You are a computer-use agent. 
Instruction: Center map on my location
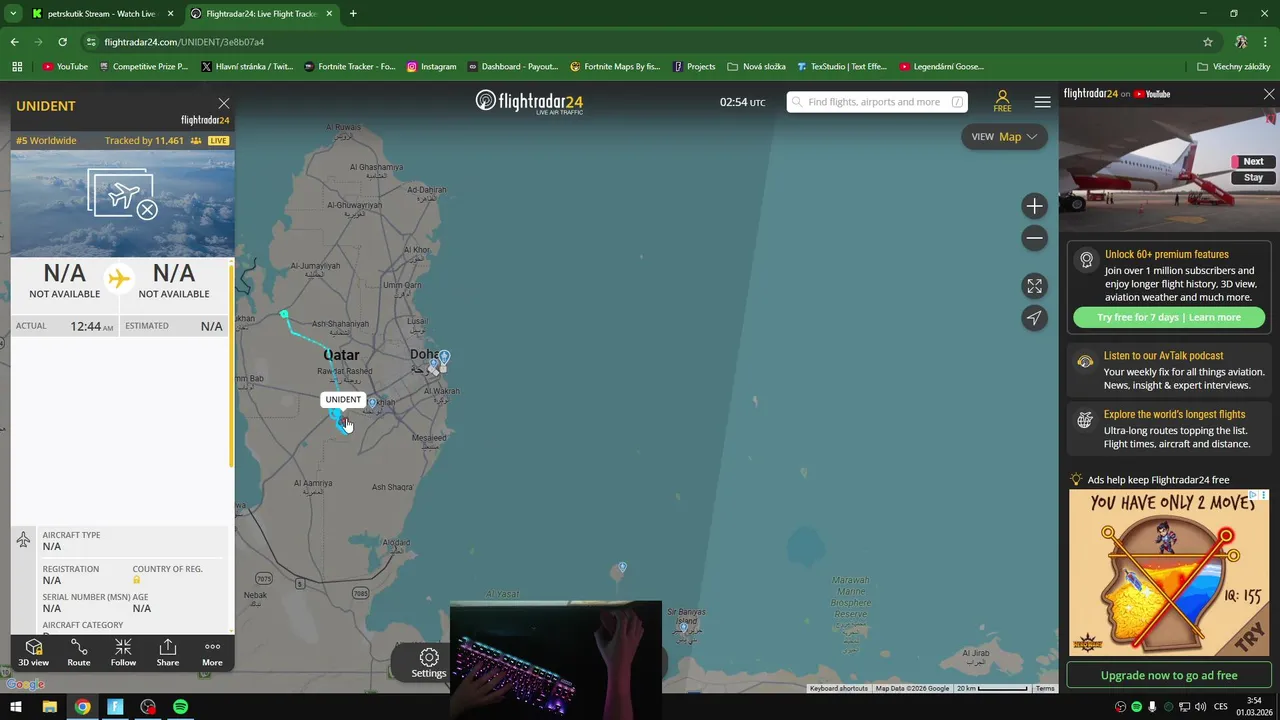(1034, 318)
